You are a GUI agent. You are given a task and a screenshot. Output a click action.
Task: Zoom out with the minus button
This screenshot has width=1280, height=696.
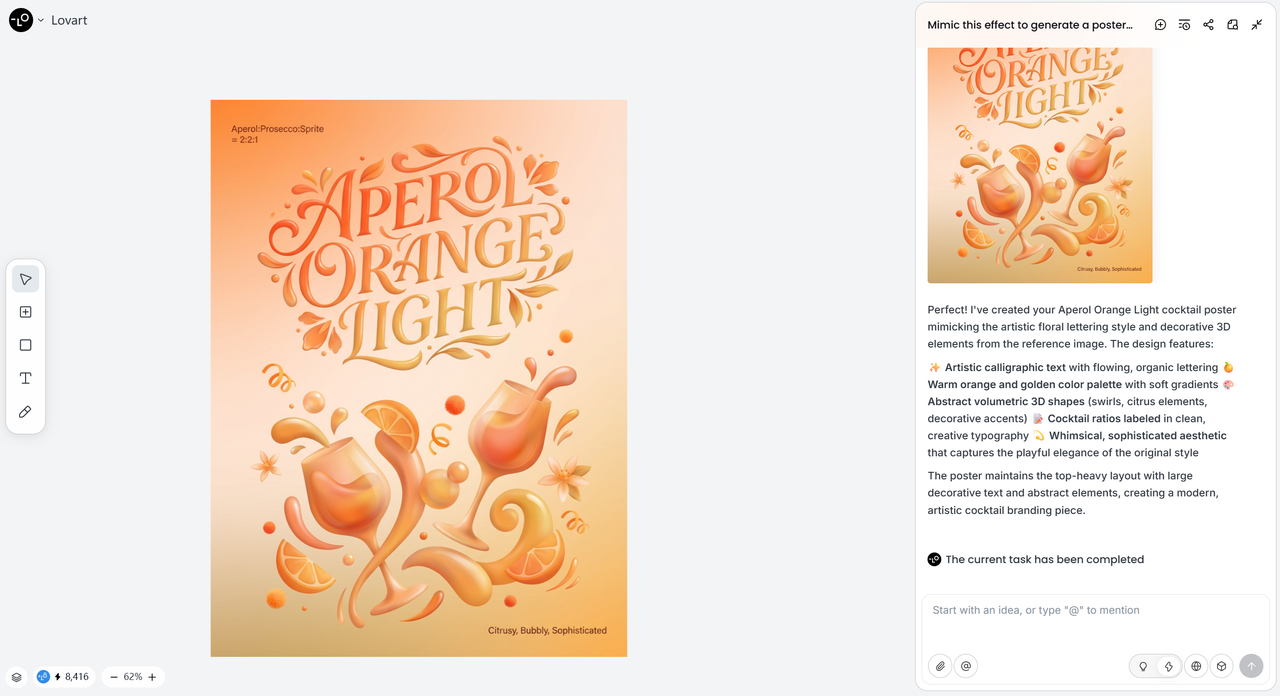click(114, 677)
